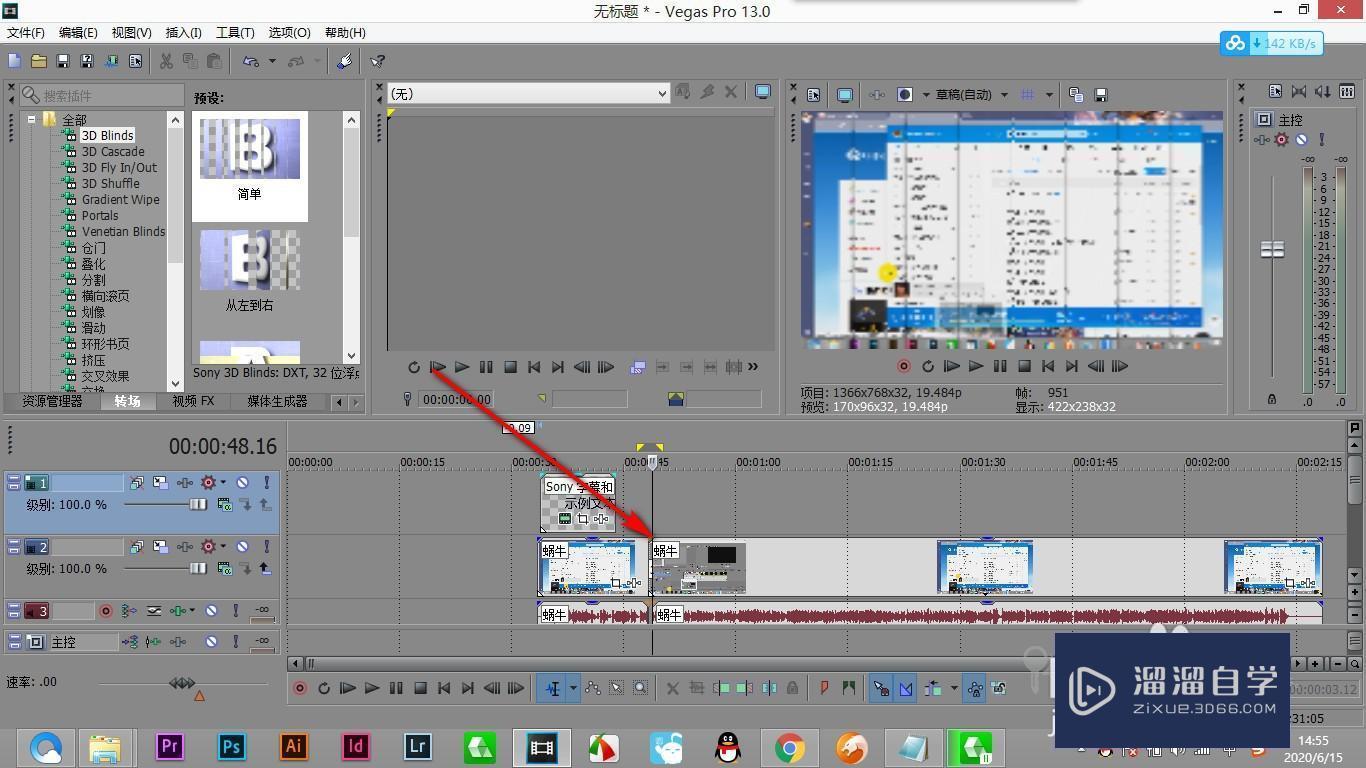Click timeline Play from start button

coord(348,688)
